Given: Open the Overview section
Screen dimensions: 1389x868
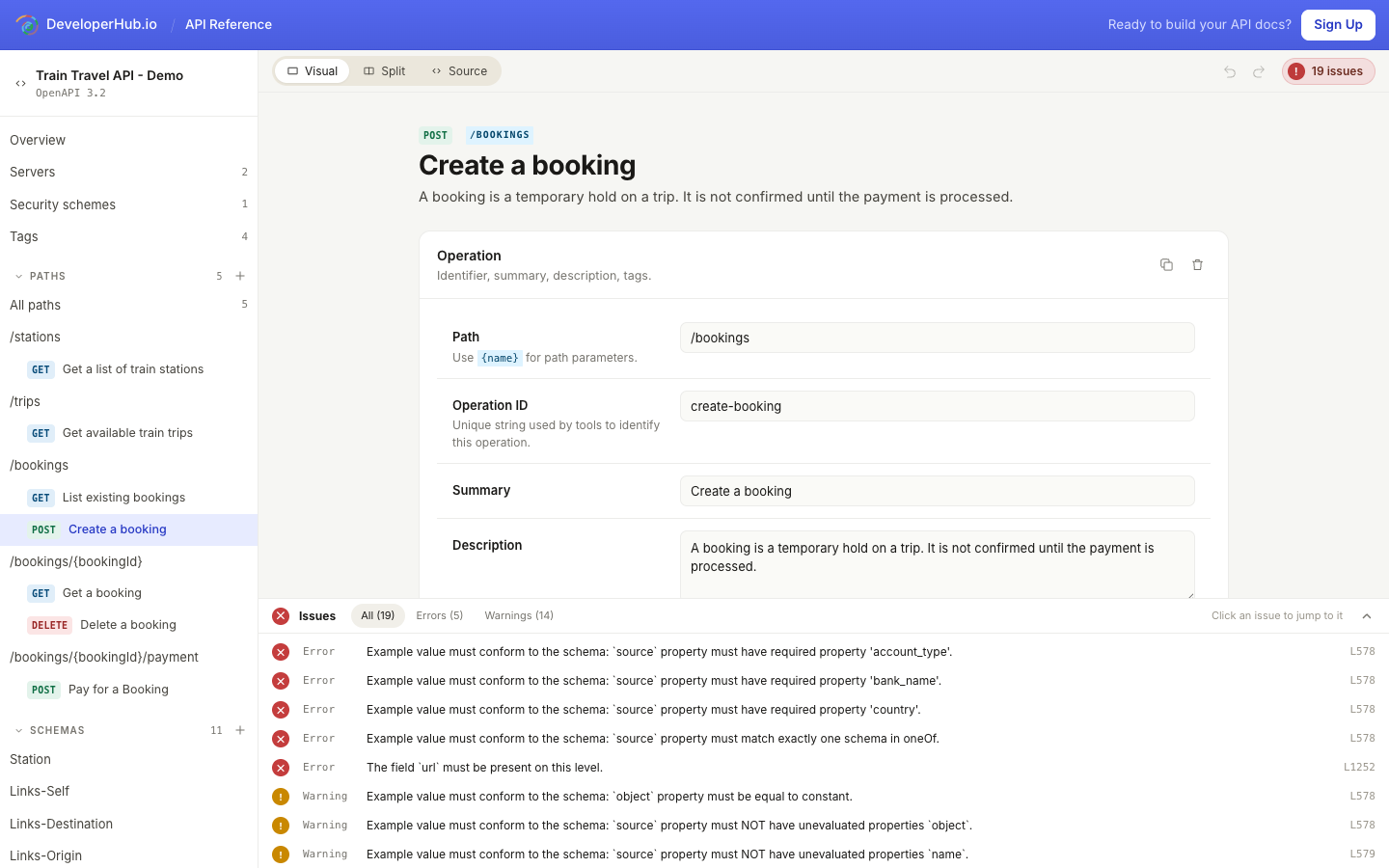Looking at the screenshot, I should pos(128,140).
